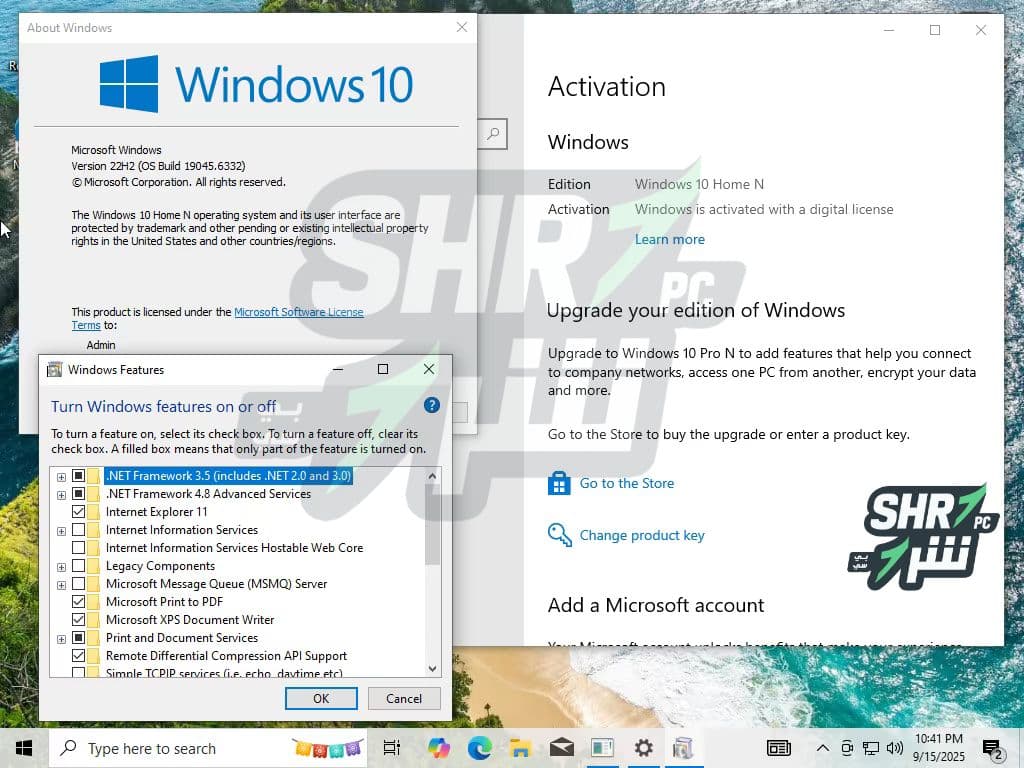Select the Print and Document Services label

[x=182, y=637]
